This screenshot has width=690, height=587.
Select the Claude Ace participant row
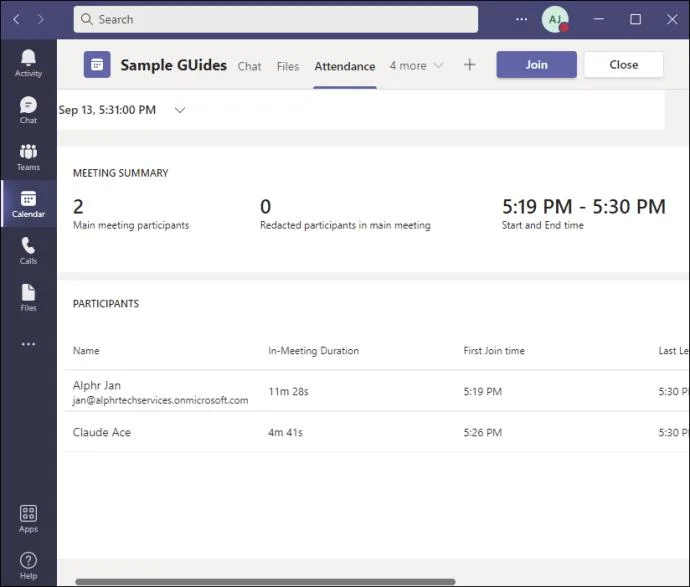point(377,432)
